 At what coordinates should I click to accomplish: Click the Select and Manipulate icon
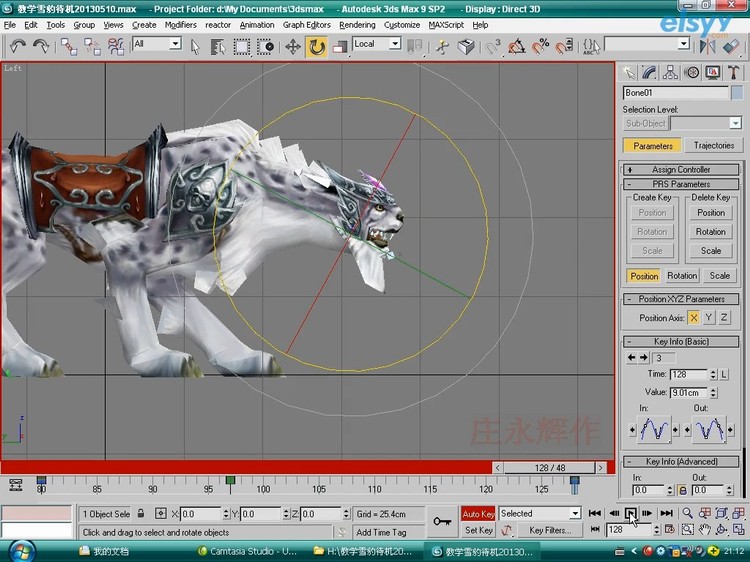click(x=442, y=47)
